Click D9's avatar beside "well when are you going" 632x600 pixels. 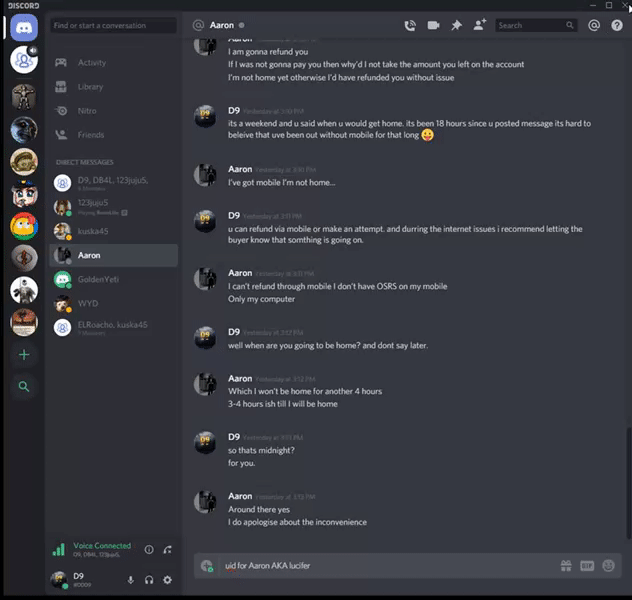(205, 338)
